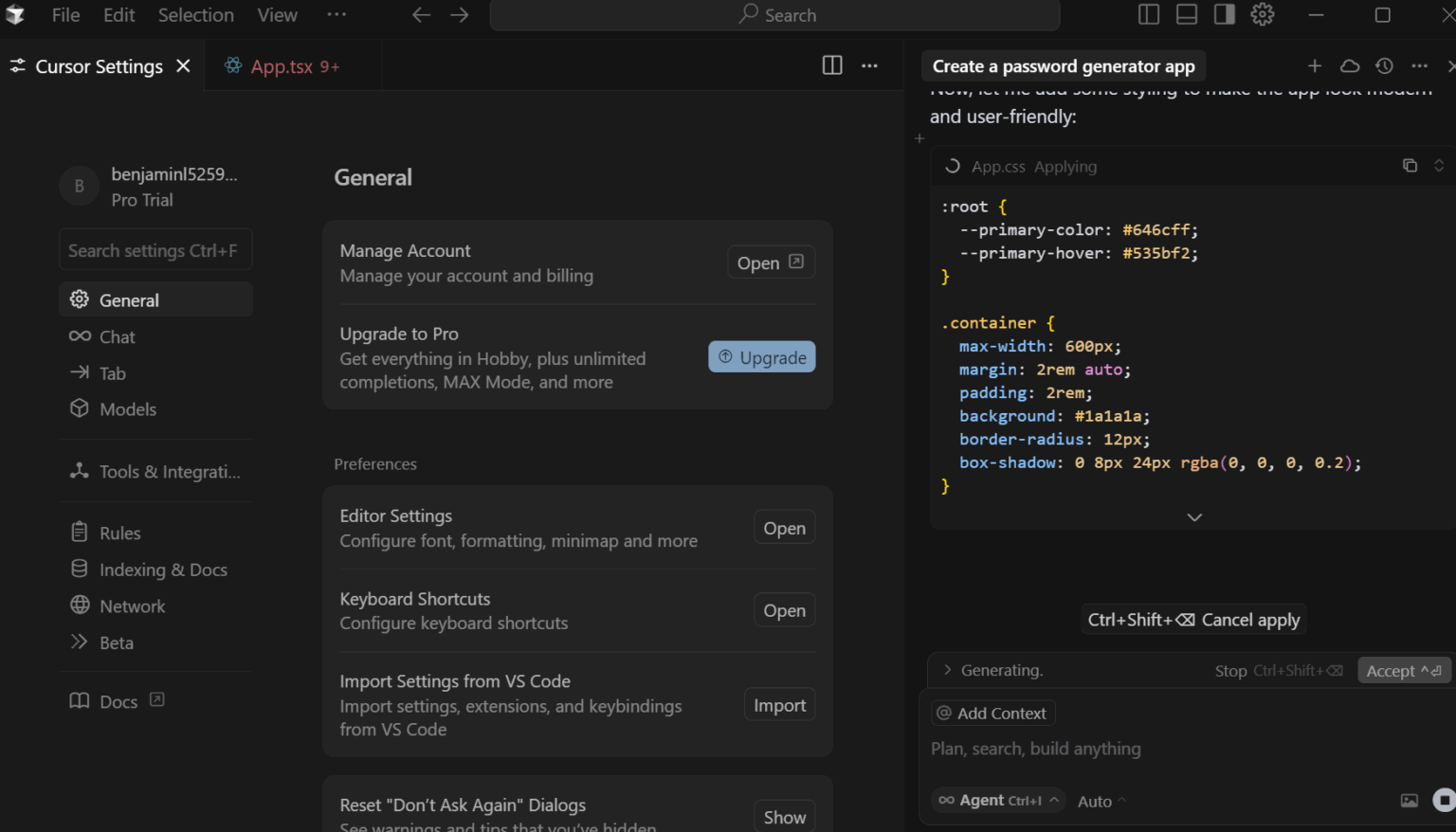Open the chat panel's more-options ellipsis
The height and width of the screenshot is (832, 1456).
pyautogui.click(x=1419, y=65)
